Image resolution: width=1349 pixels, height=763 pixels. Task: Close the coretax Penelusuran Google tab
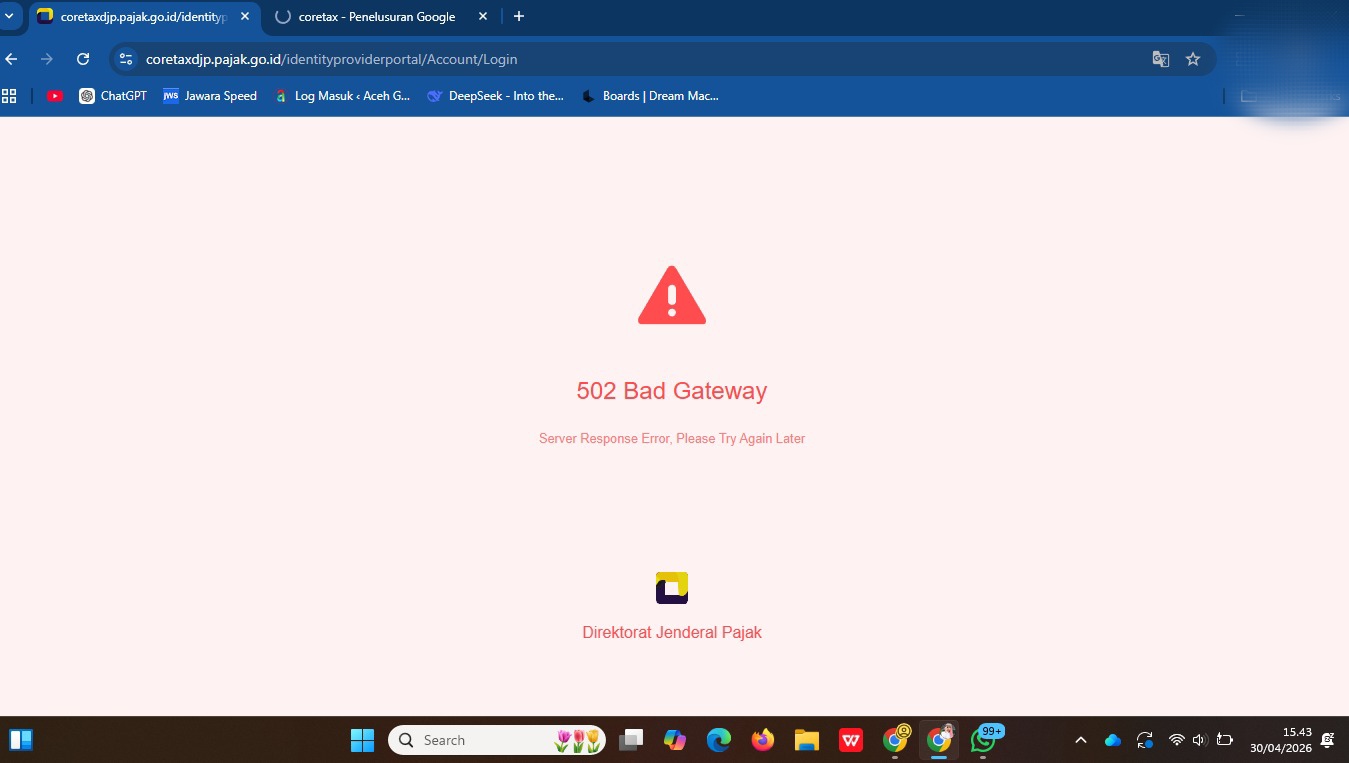[x=483, y=17]
